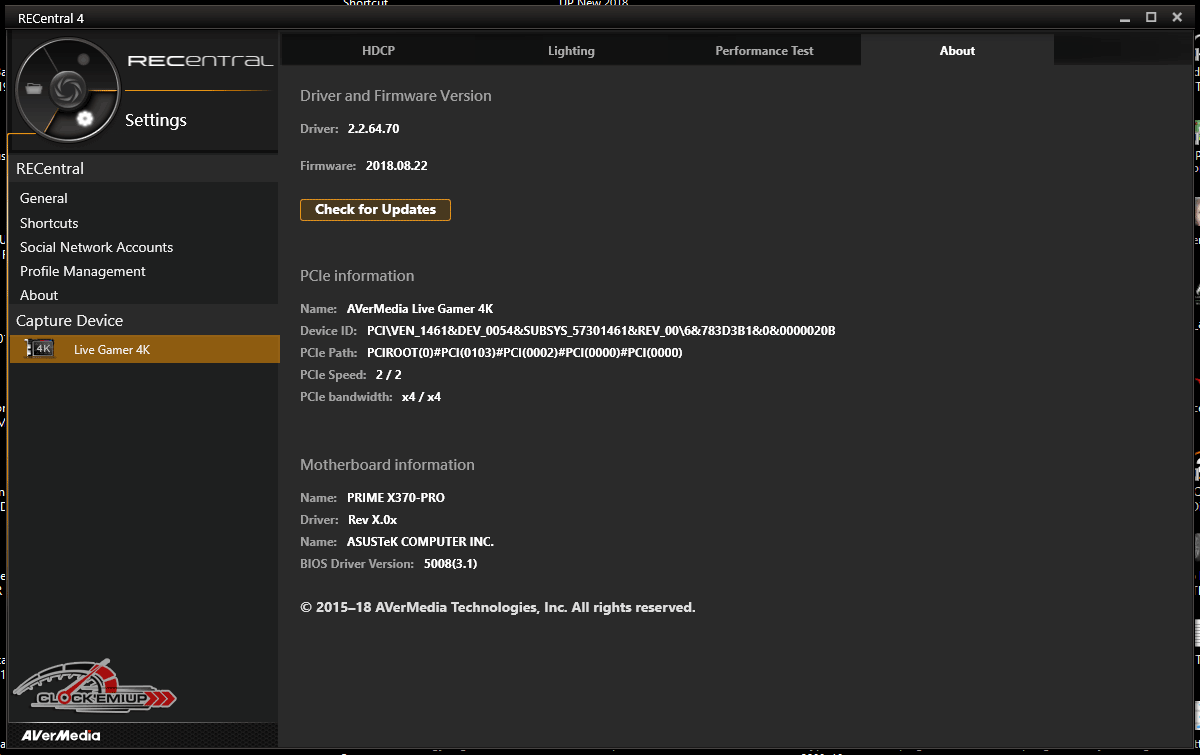Screen dimensions: 1200x755
Task: Open the Lighting tab
Action: tap(571, 51)
